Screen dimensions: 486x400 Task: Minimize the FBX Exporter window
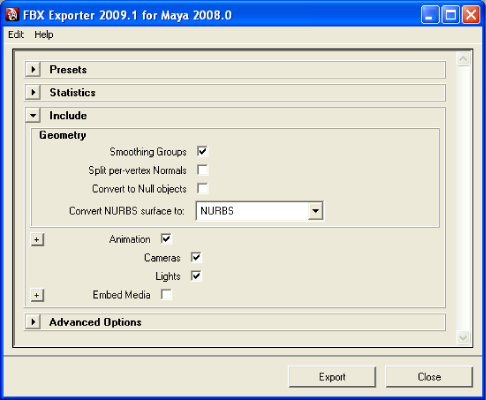tap(430, 15)
